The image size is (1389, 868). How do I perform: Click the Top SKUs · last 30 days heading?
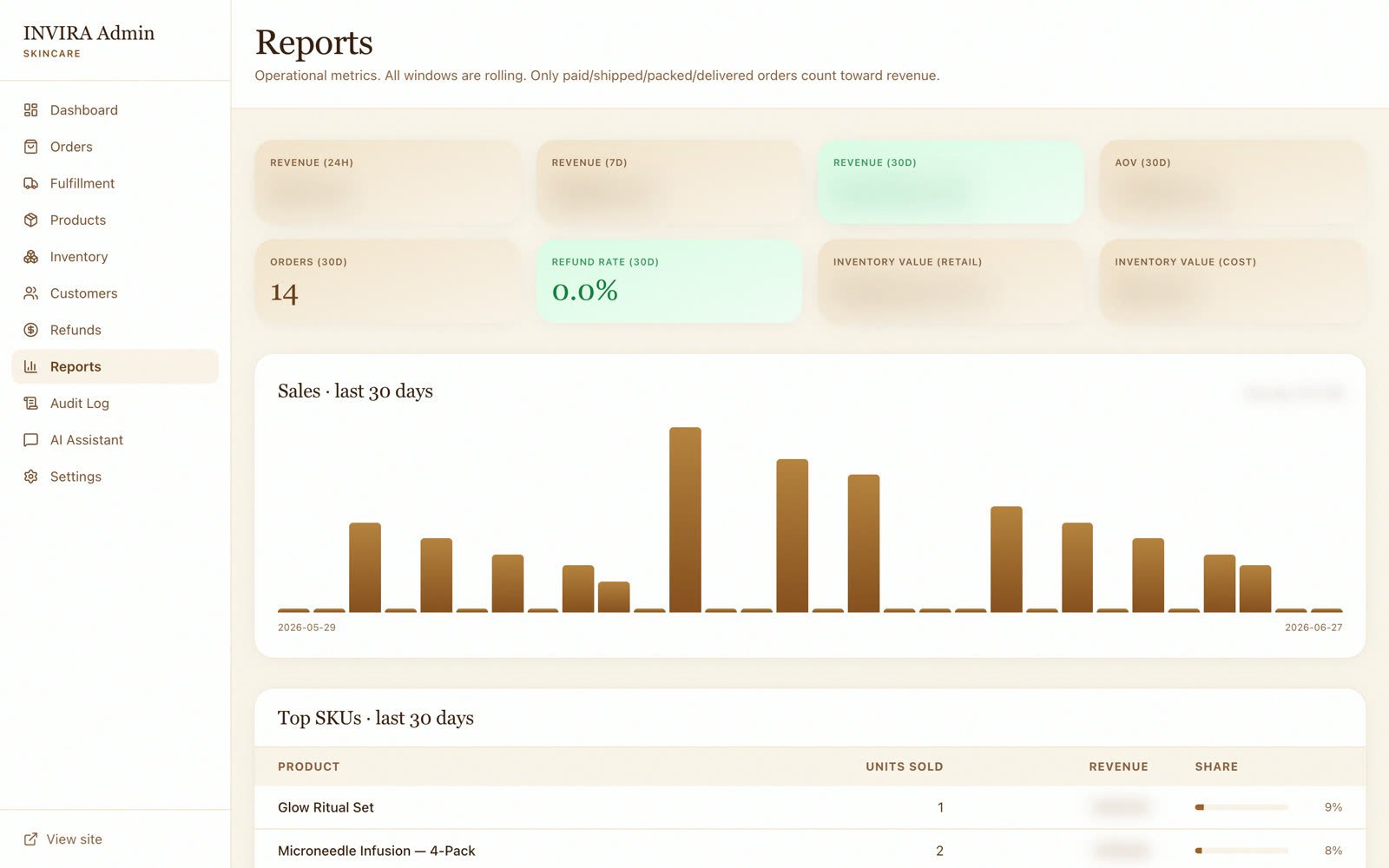[x=376, y=718]
